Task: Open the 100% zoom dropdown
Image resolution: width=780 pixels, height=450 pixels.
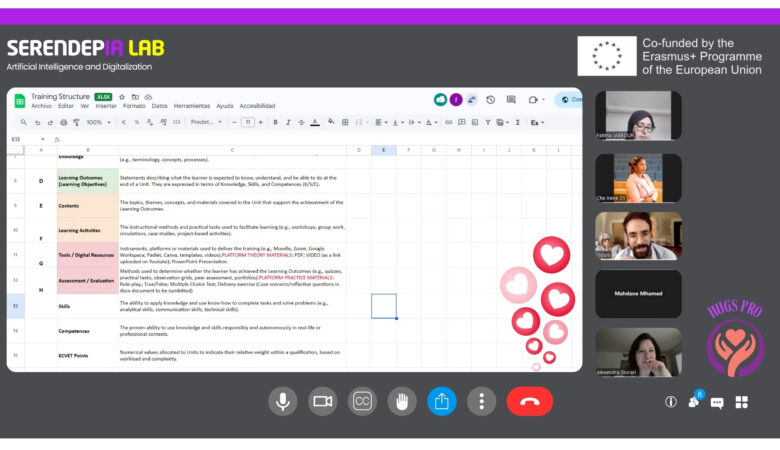Action: pos(98,122)
